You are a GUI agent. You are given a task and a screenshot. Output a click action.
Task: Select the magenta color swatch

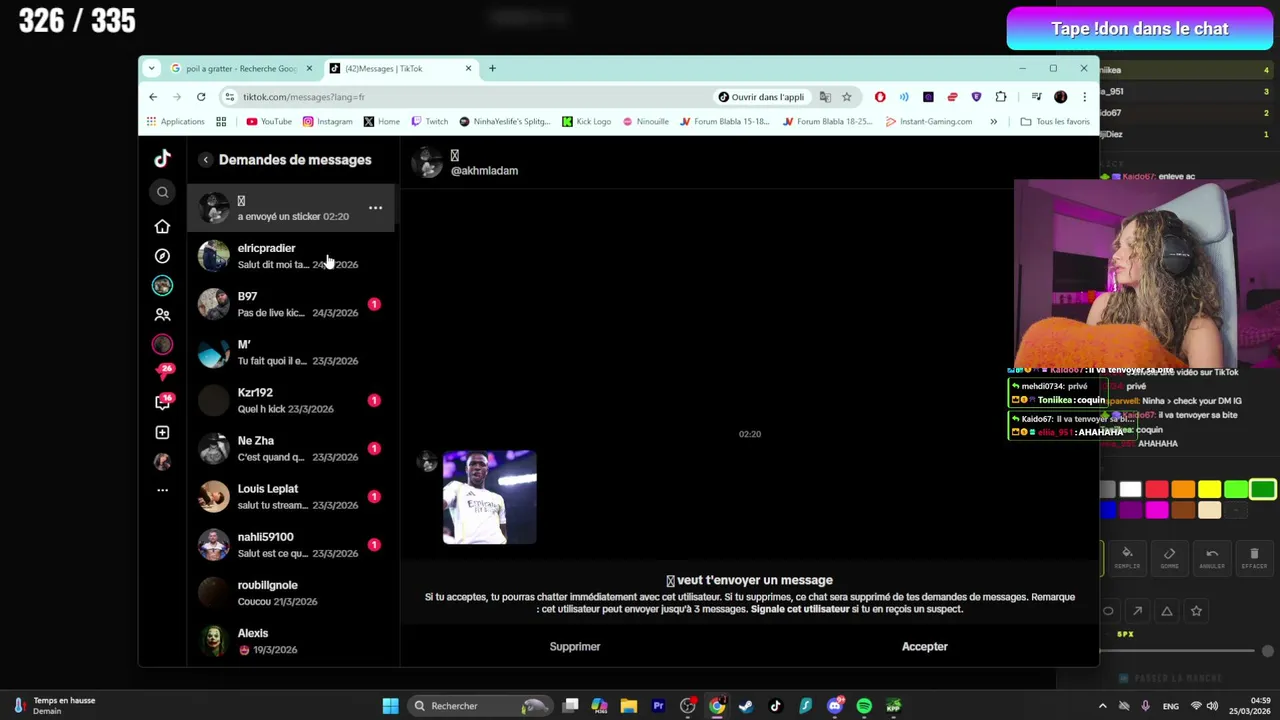pos(1157,511)
